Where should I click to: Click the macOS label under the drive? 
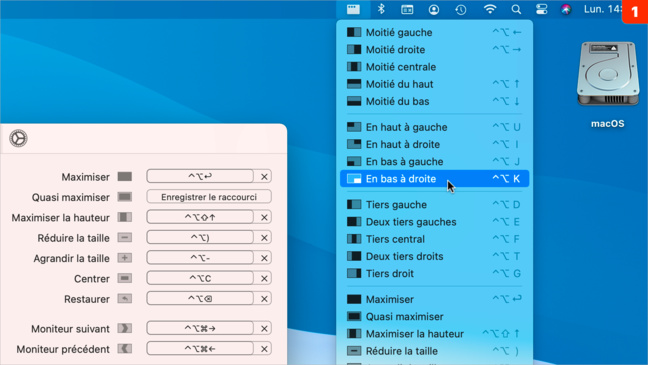coord(608,124)
